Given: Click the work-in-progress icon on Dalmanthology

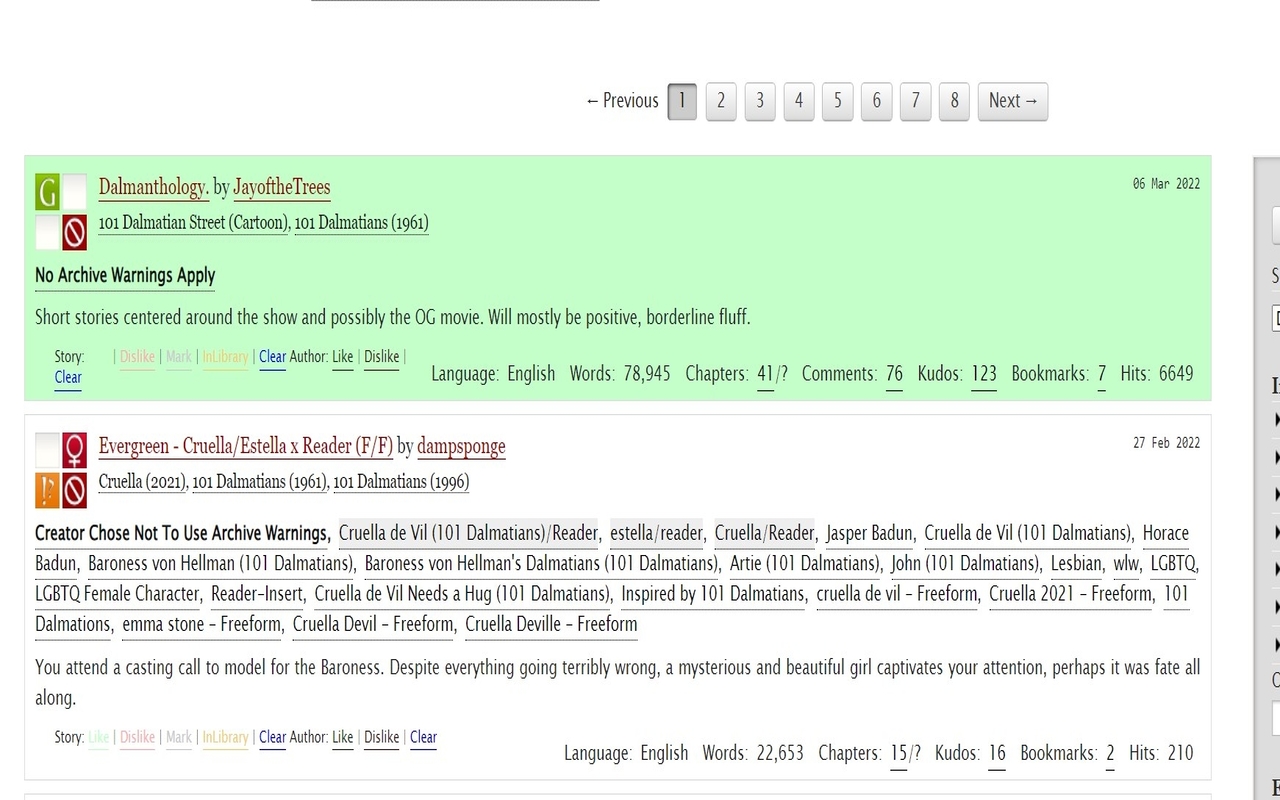Looking at the screenshot, I should pos(74,233).
